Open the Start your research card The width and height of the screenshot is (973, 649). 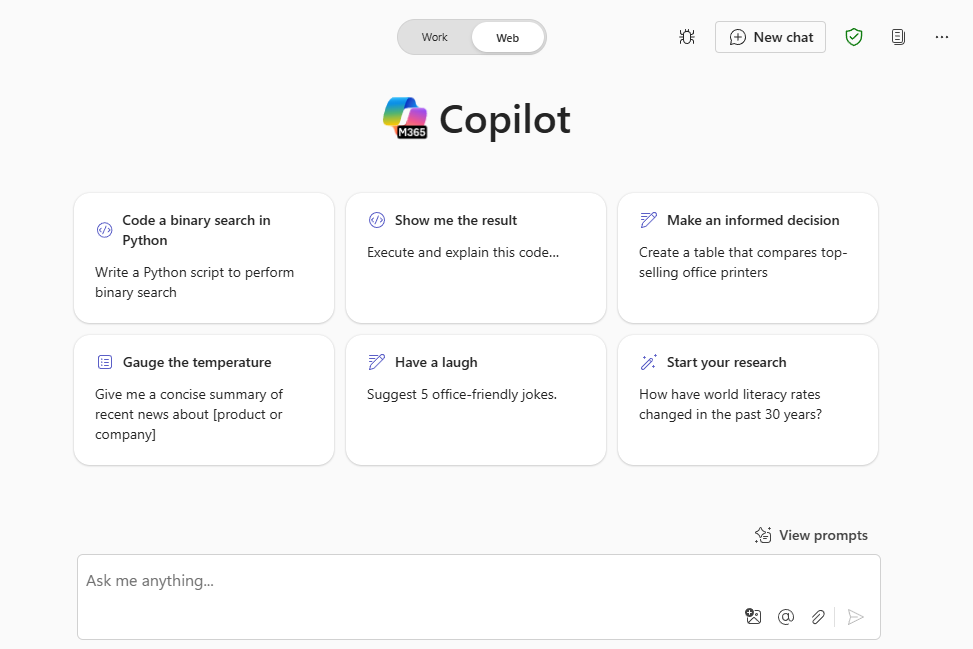[x=748, y=400]
